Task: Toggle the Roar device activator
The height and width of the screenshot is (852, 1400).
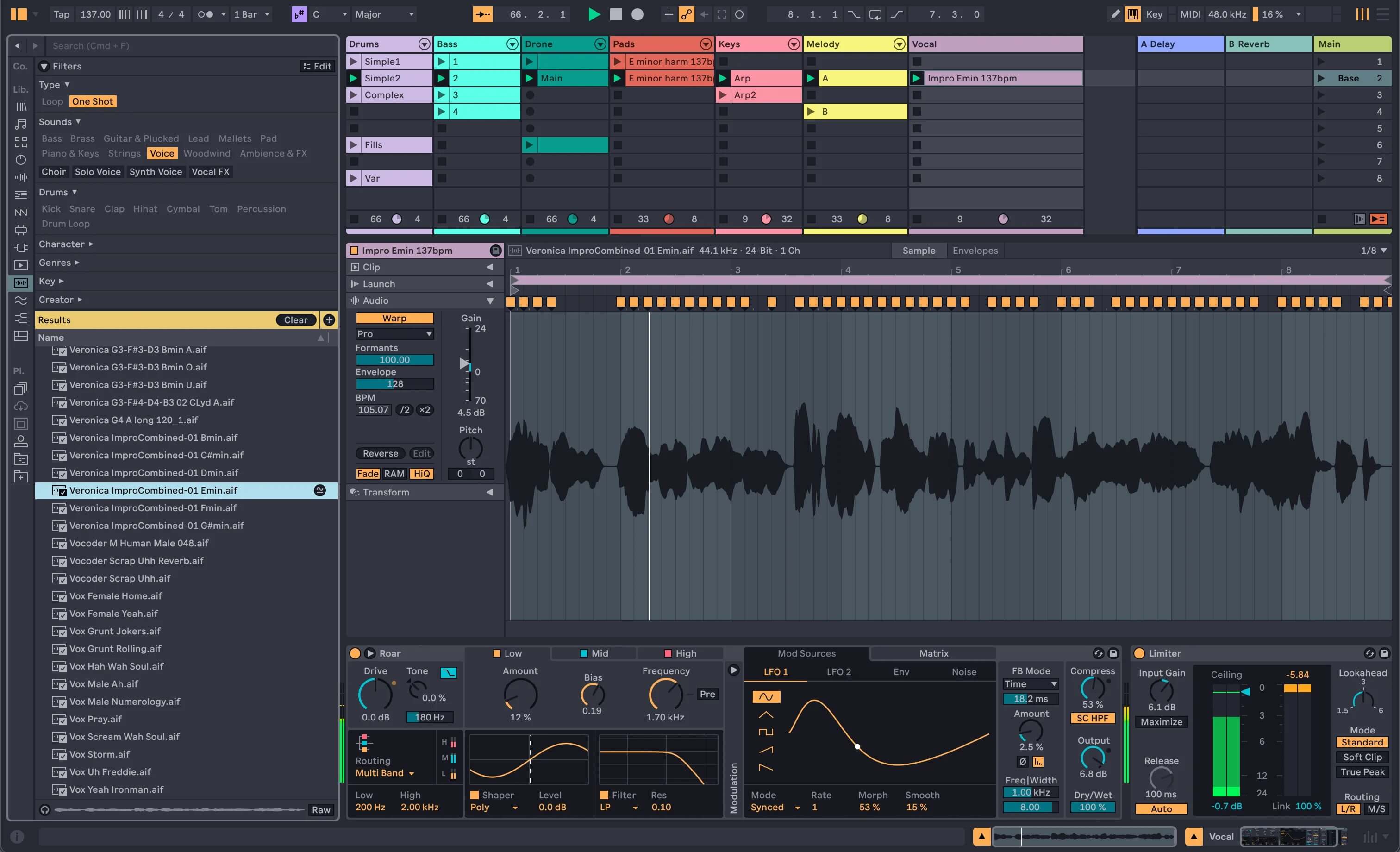Action: [x=355, y=653]
